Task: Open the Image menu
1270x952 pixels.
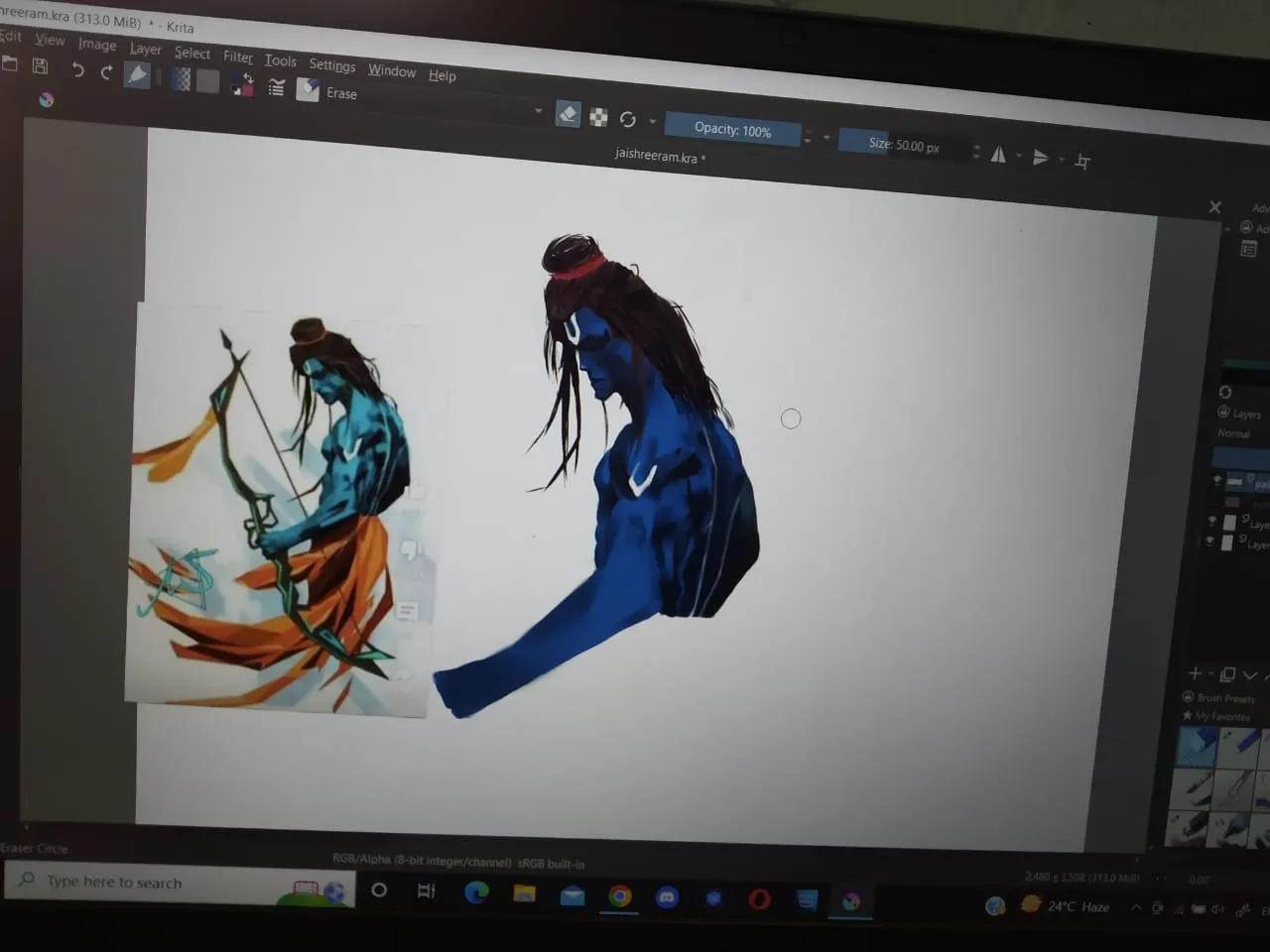Action: pos(97,45)
